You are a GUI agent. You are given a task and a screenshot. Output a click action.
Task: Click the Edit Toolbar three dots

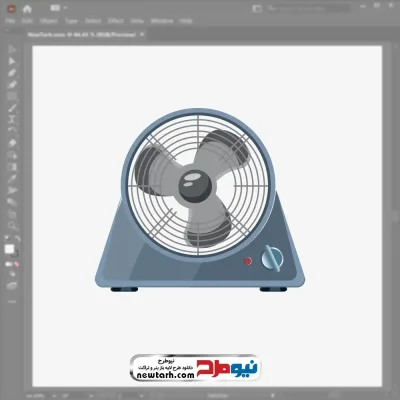click(12, 301)
